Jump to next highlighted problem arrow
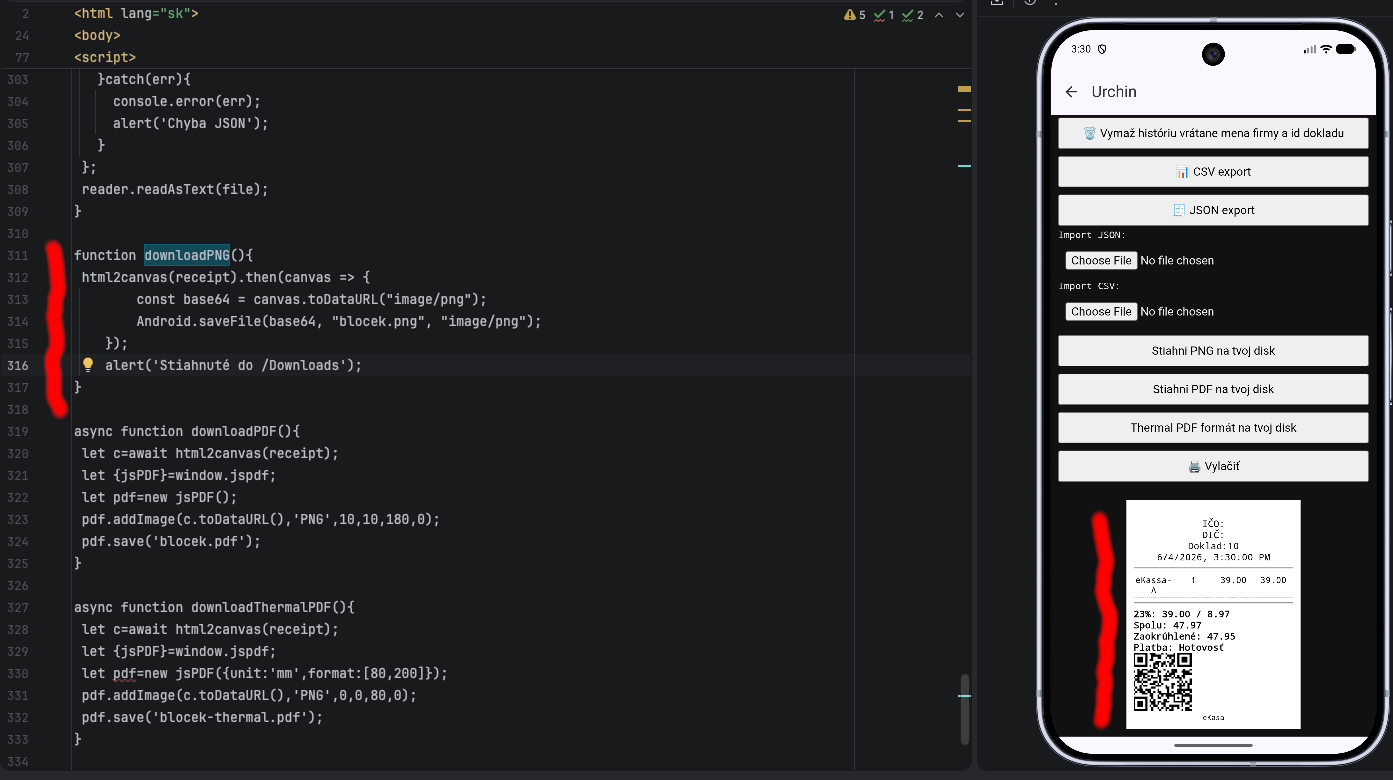This screenshot has width=1393, height=780. (x=960, y=15)
